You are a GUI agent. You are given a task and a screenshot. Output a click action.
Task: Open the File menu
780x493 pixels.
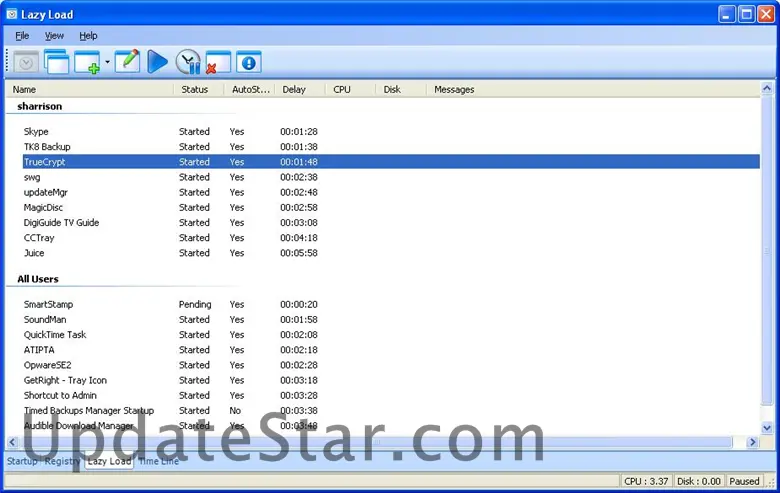click(22, 36)
